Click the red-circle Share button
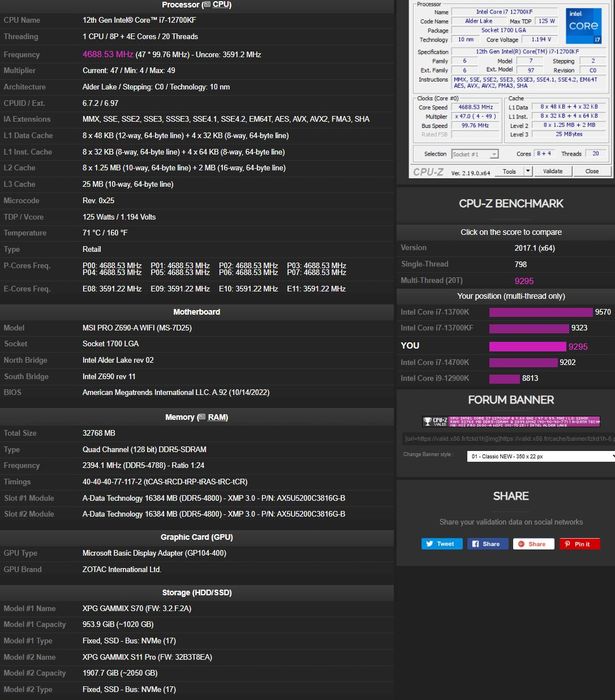Image resolution: width=615 pixels, height=700 pixels. pyautogui.click(x=533, y=544)
